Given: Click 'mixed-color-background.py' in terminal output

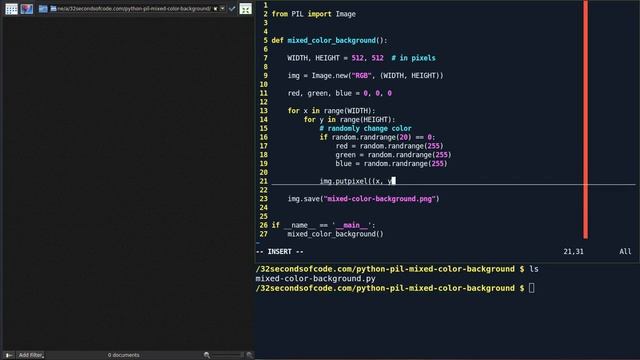Looking at the screenshot, I should pos(316,278).
